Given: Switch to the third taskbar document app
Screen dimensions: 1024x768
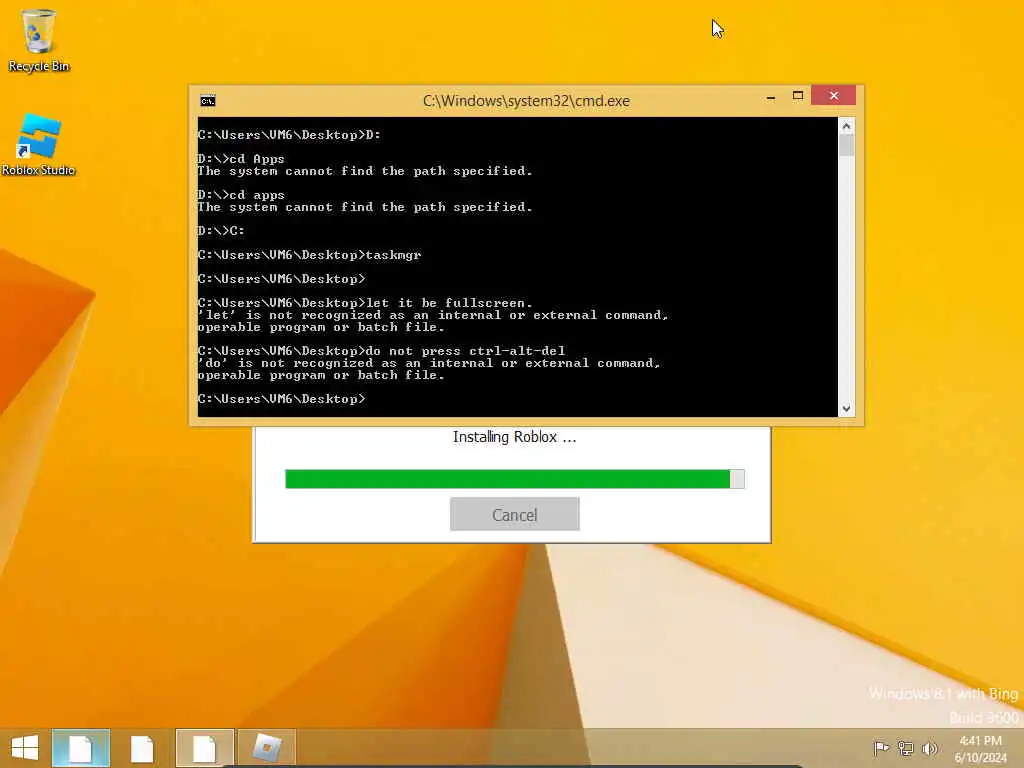Looking at the screenshot, I should coord(204,748).
